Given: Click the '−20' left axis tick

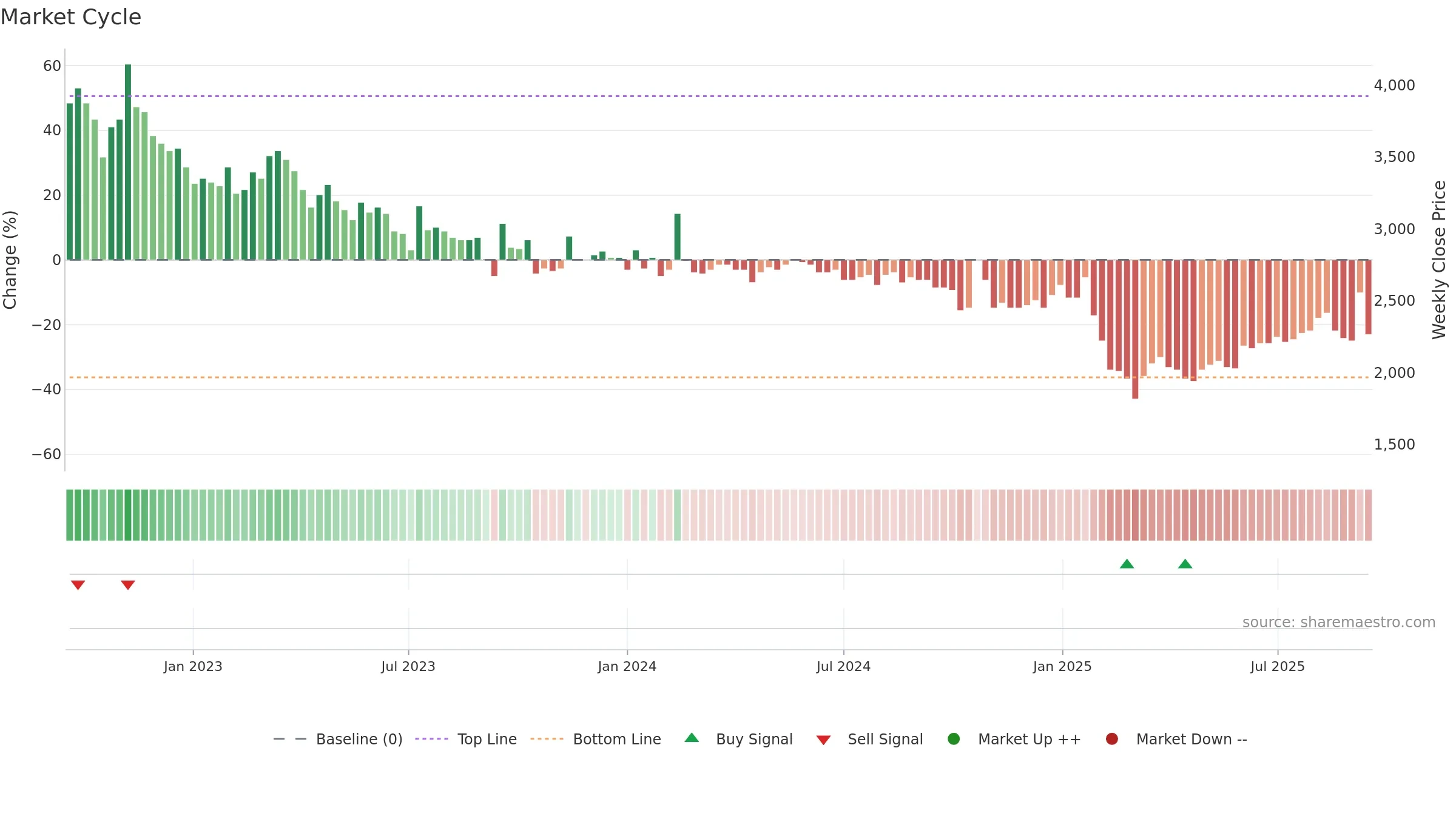Looking at the screenshot, I should click(x=47, y=325).
